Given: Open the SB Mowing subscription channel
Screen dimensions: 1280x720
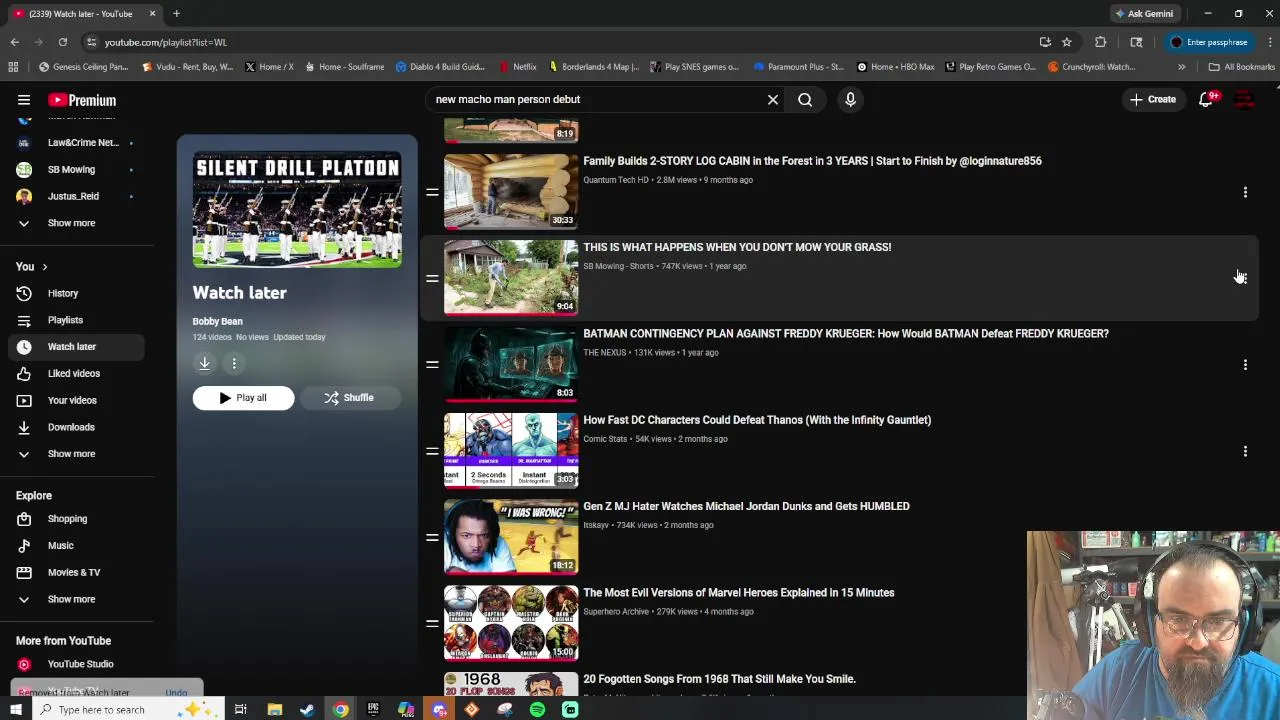Looking at the screenshot, I should (75, 169).
